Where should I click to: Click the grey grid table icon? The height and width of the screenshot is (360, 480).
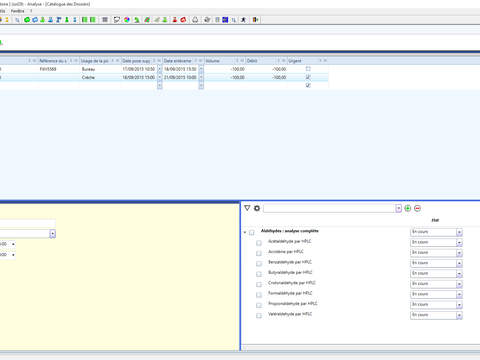[105, 20]
